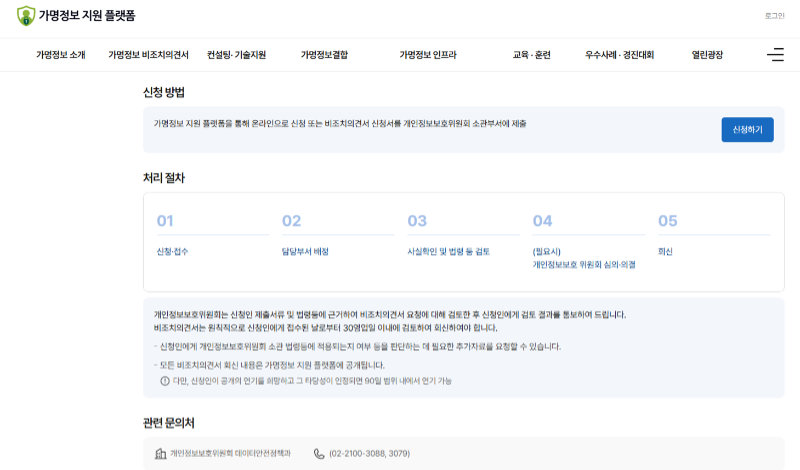The height and width of the screenshot is (470, 800).
Task: Click the info icon before 다만 notice
Action: pyautogui.click(x=165, y=381)
